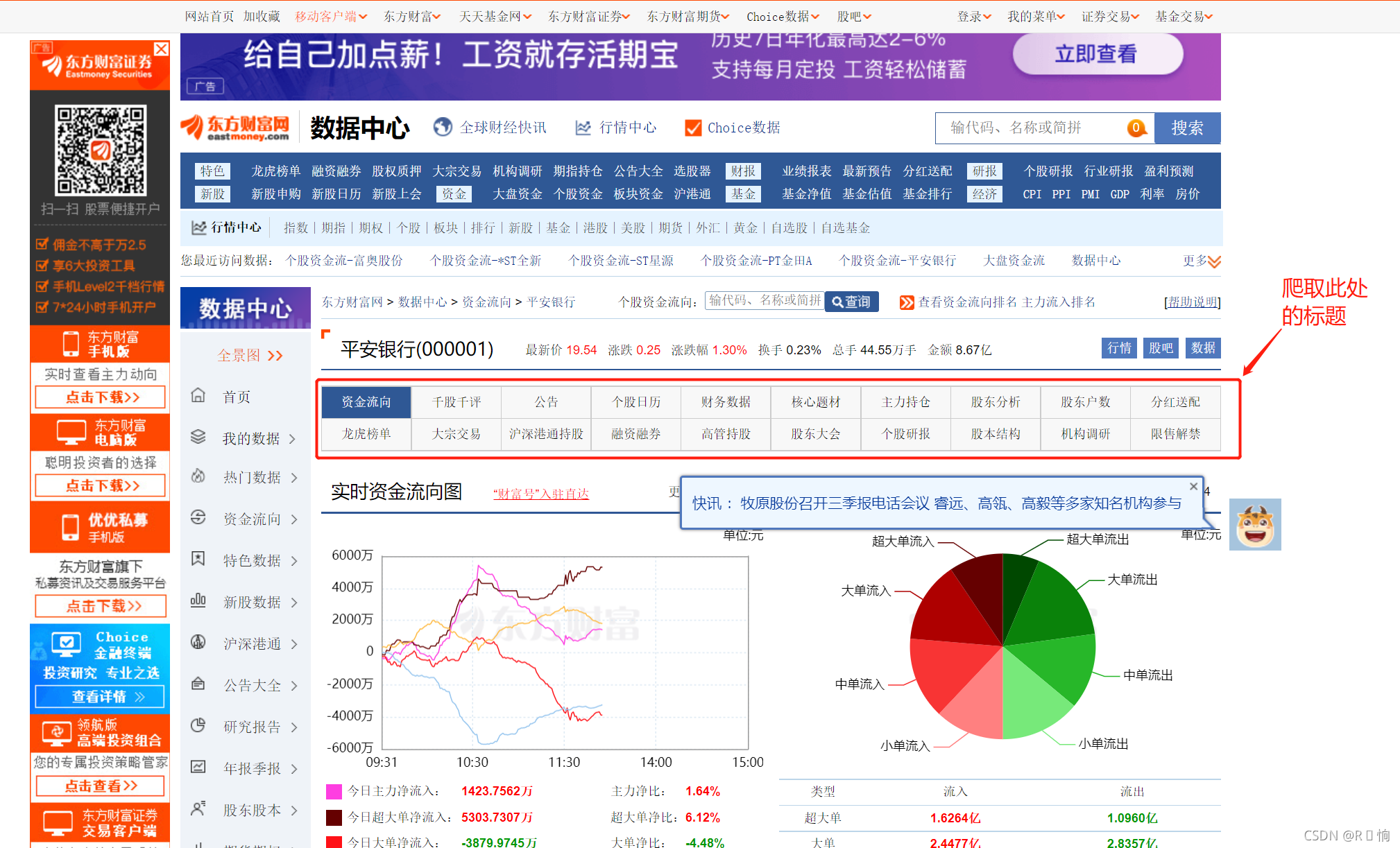Click 港股 in 行情中心 sub-navigation
1400x848 pixels.
click(x=595, y=228)
